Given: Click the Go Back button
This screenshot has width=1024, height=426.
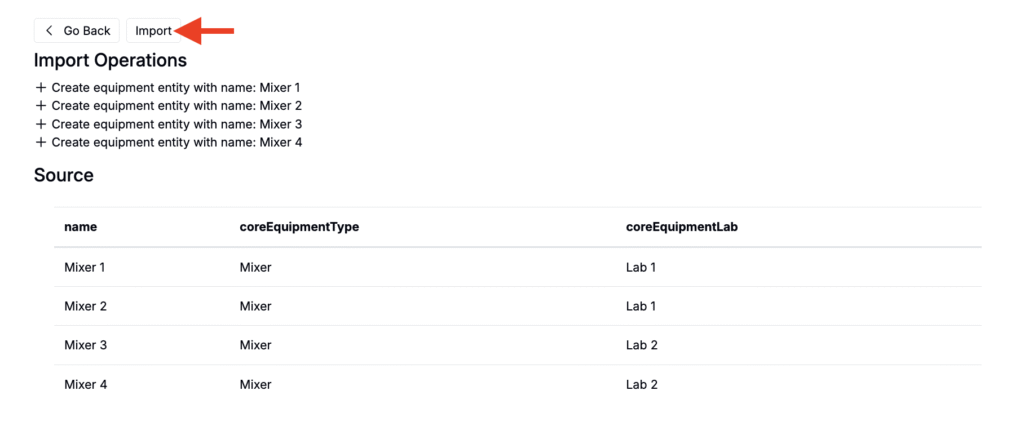Looking at the screenshot, I should tap(77, 31).
